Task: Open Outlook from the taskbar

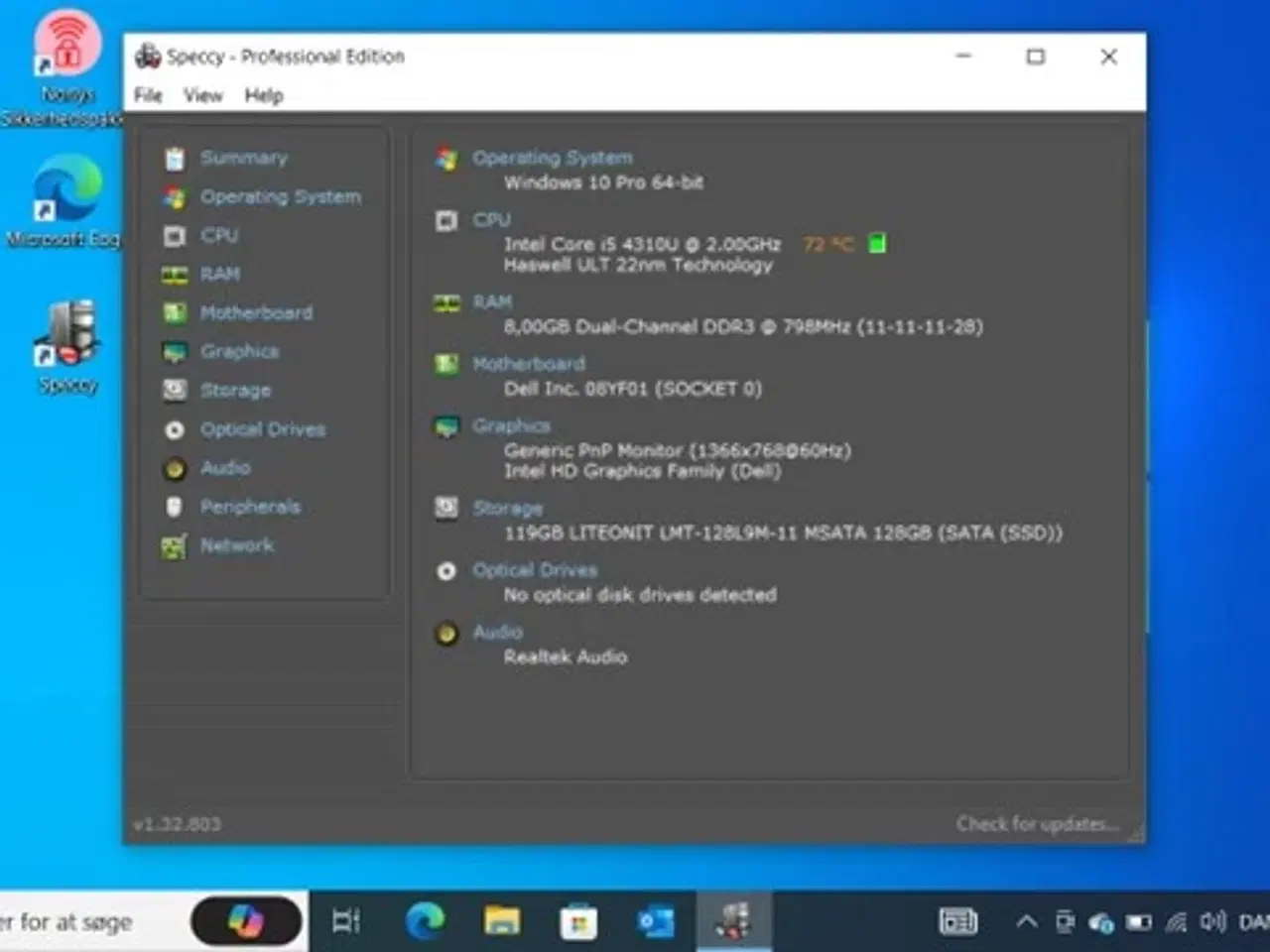Action: point(656,922)
